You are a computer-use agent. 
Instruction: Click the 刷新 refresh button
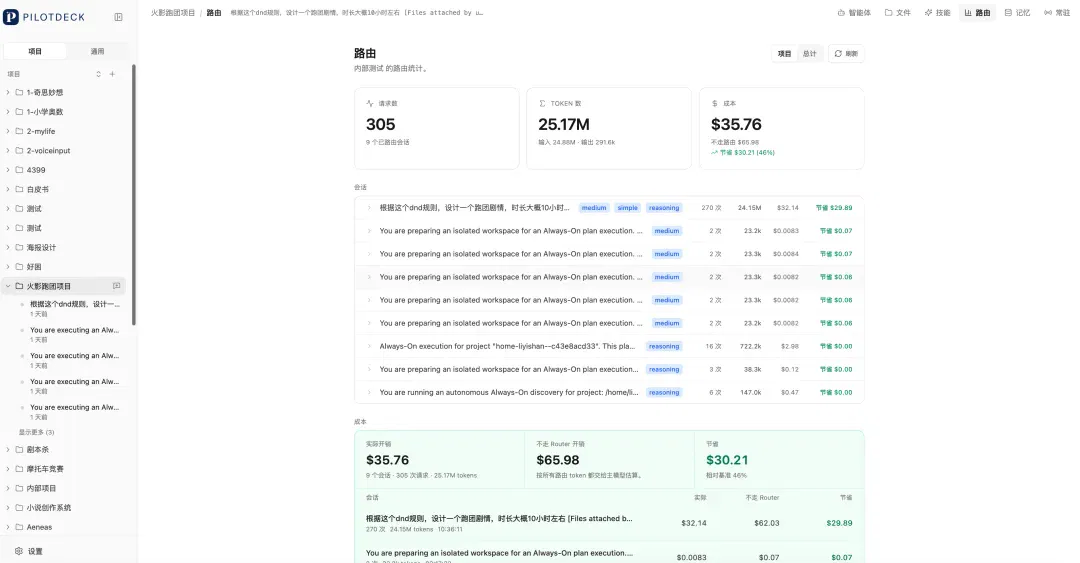click(x=846, y=54)
